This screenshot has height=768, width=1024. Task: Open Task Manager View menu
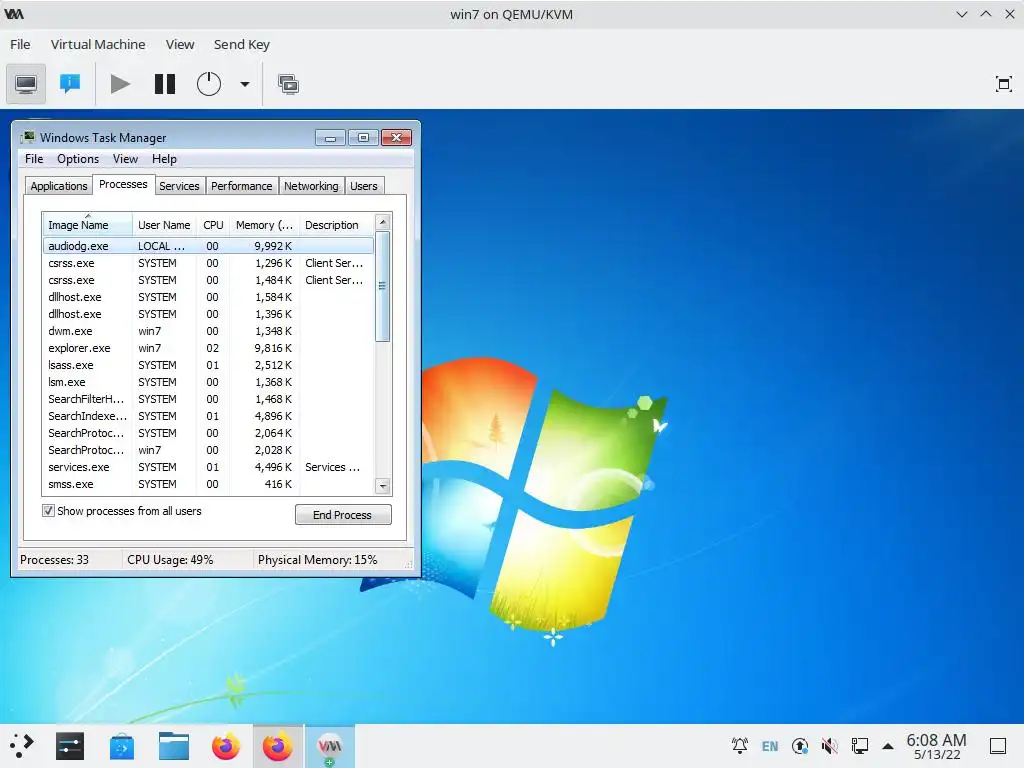pos(125,159)
